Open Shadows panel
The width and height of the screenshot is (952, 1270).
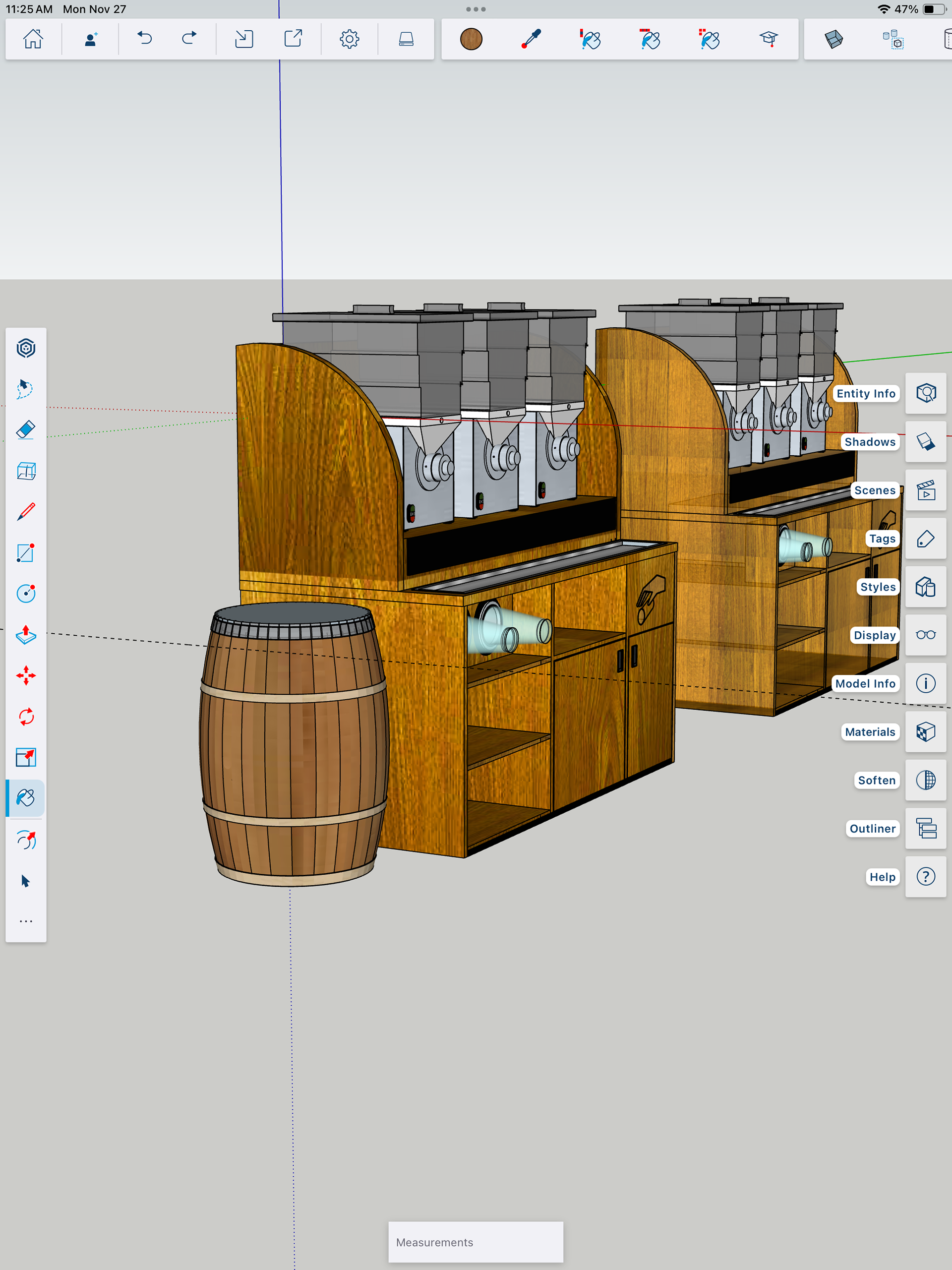tap(926, 441)
